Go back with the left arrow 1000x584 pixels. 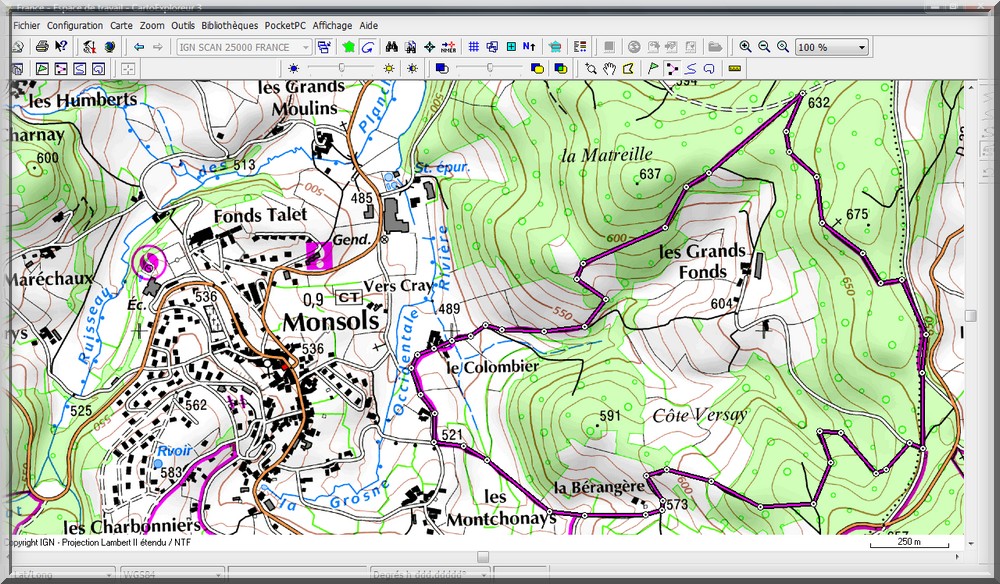coord(139,47)
